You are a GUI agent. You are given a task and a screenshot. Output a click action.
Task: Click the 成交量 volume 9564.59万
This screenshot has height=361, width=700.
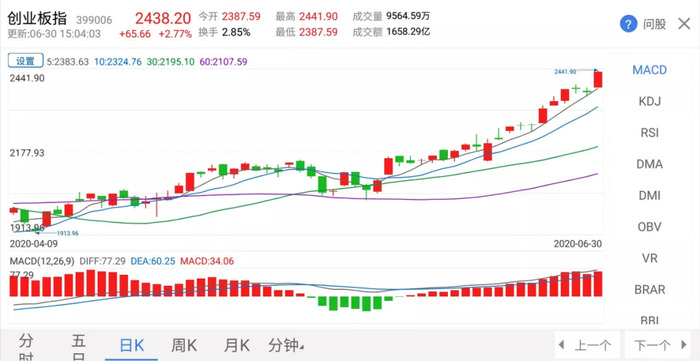(x=408, y=17)
